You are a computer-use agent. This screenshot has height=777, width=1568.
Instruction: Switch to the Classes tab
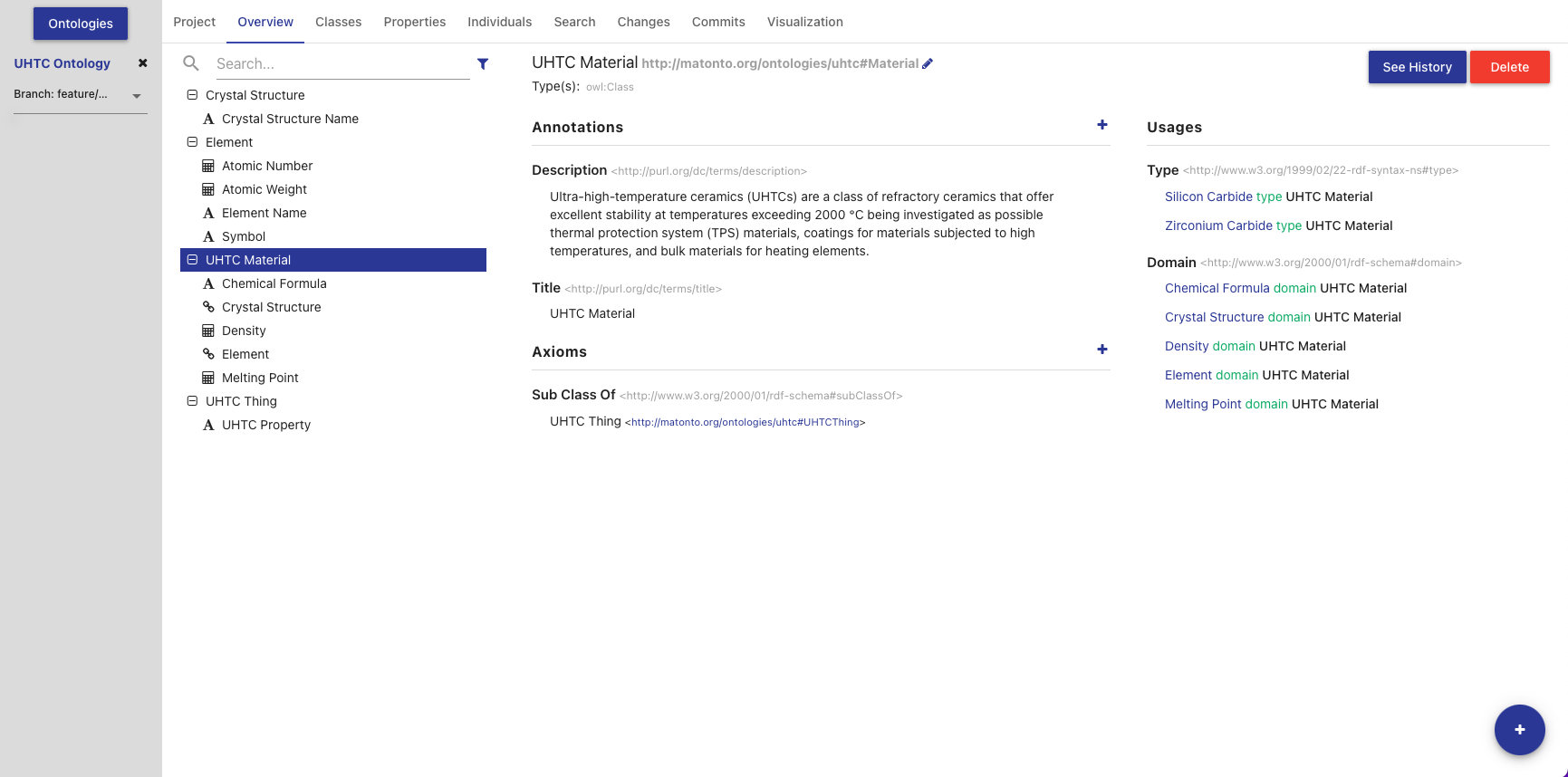[x=339, y=22]
